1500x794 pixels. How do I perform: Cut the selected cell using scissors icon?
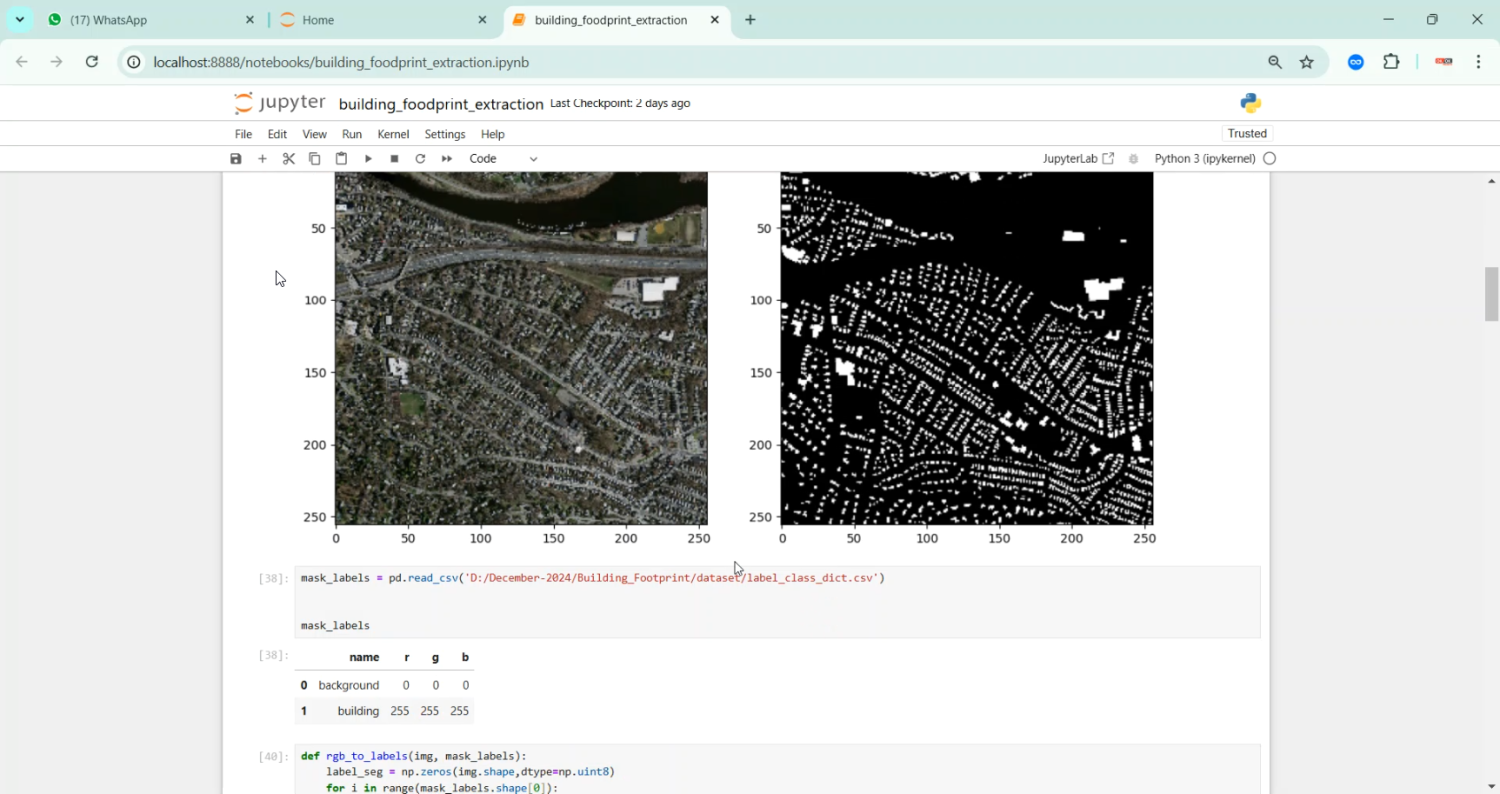coord(289,159)
